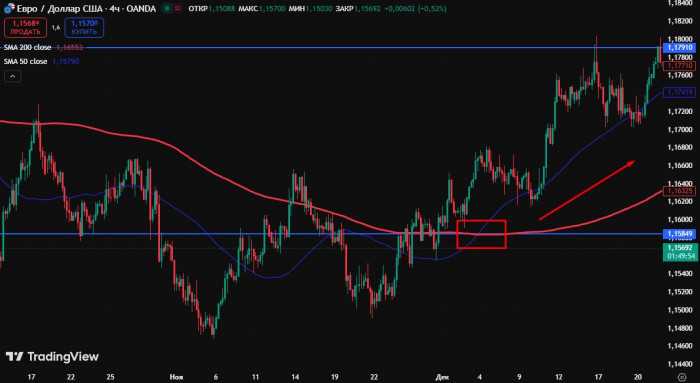
Task: Click the 1,15000 price scale tick
Action: (680, 310)
